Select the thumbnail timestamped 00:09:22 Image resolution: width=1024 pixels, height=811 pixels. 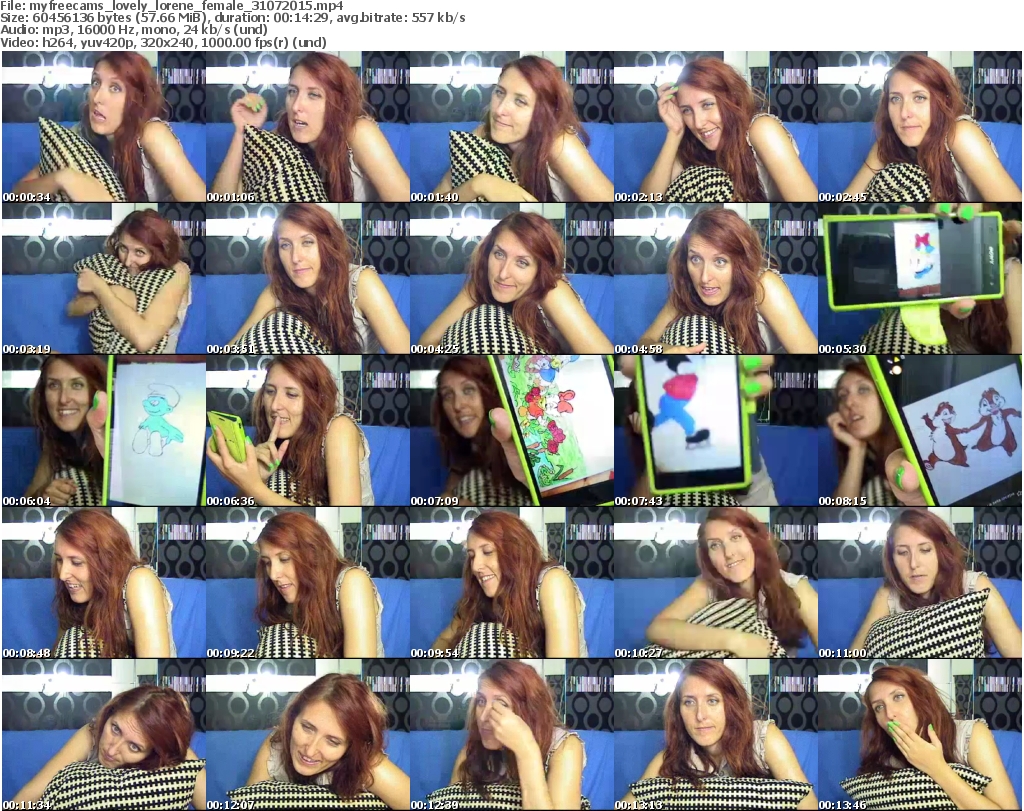[x=307, y=583]
